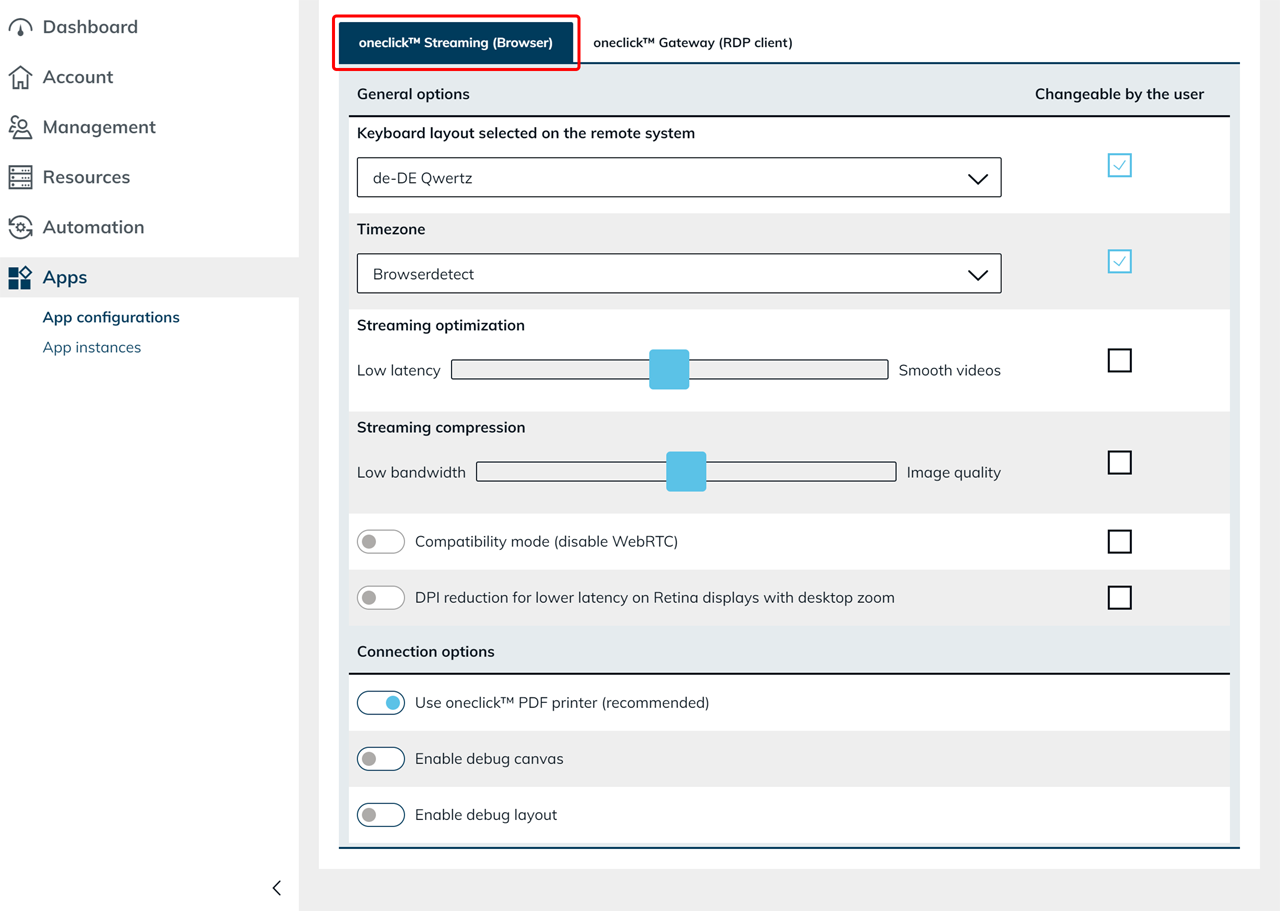The width and height of the screenshot is (1280, 911).
Task: Switch to oneclick Streaming (Browser) tab
Action: point(456,42)
